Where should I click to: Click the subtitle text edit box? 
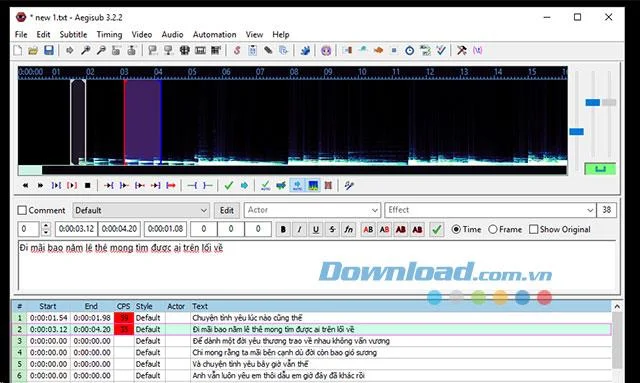[x=317, y=265]
